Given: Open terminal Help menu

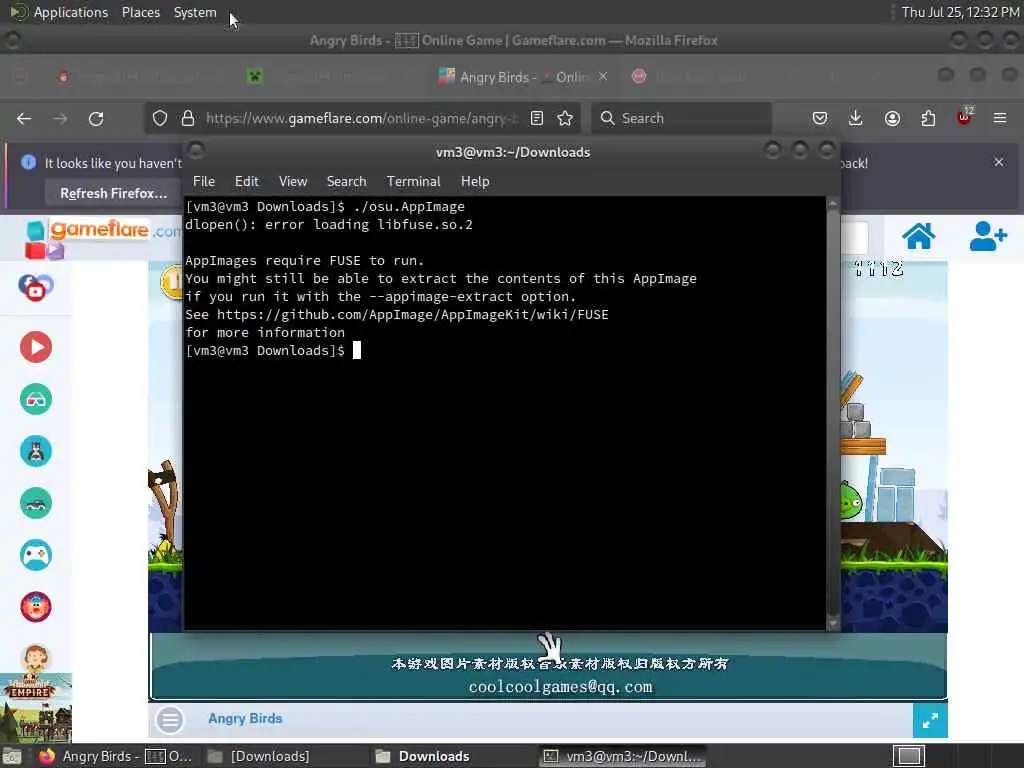Looking at the screenshot, I should click(x=475, y=182).
